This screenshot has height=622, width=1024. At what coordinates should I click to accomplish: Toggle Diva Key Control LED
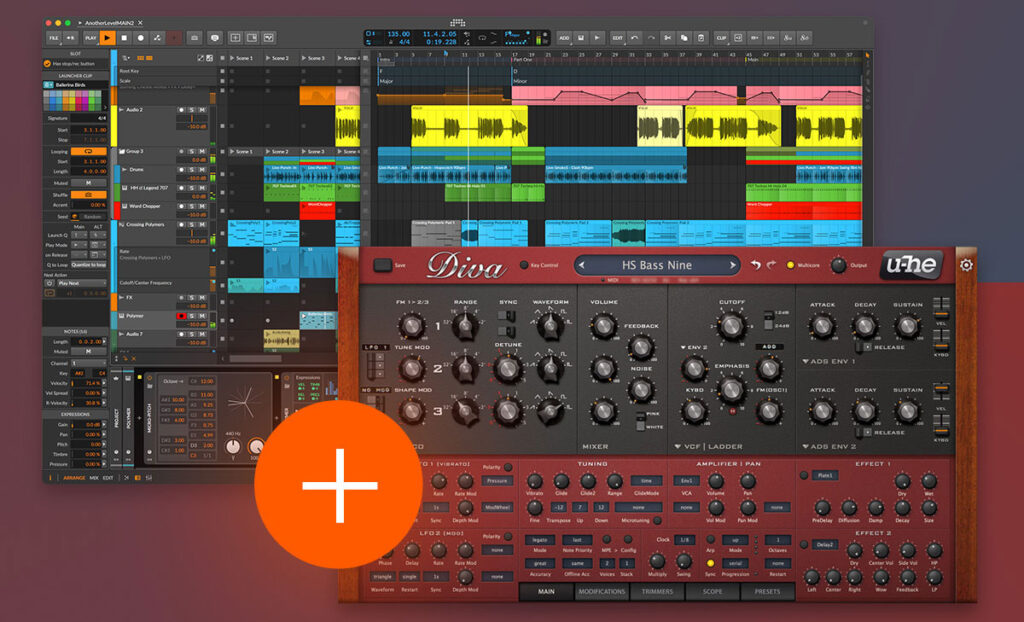pos(524,265)
